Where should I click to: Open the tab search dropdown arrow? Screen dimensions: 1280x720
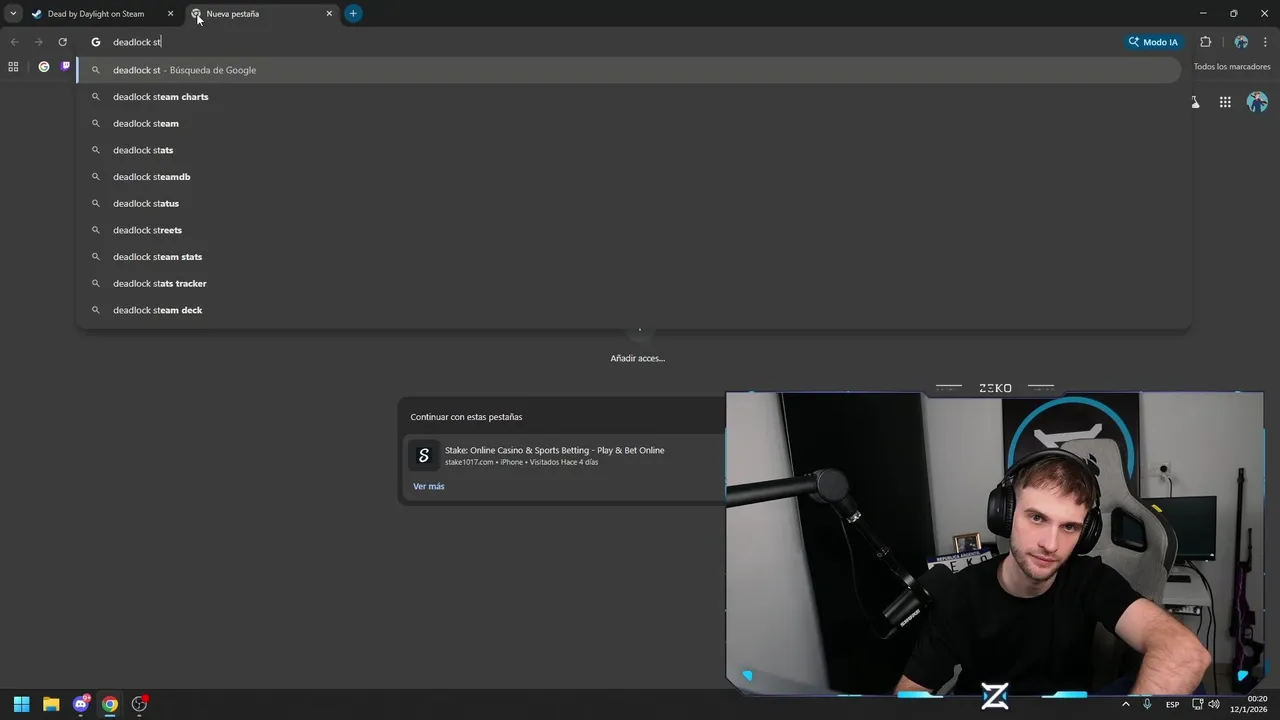(13, 14)
